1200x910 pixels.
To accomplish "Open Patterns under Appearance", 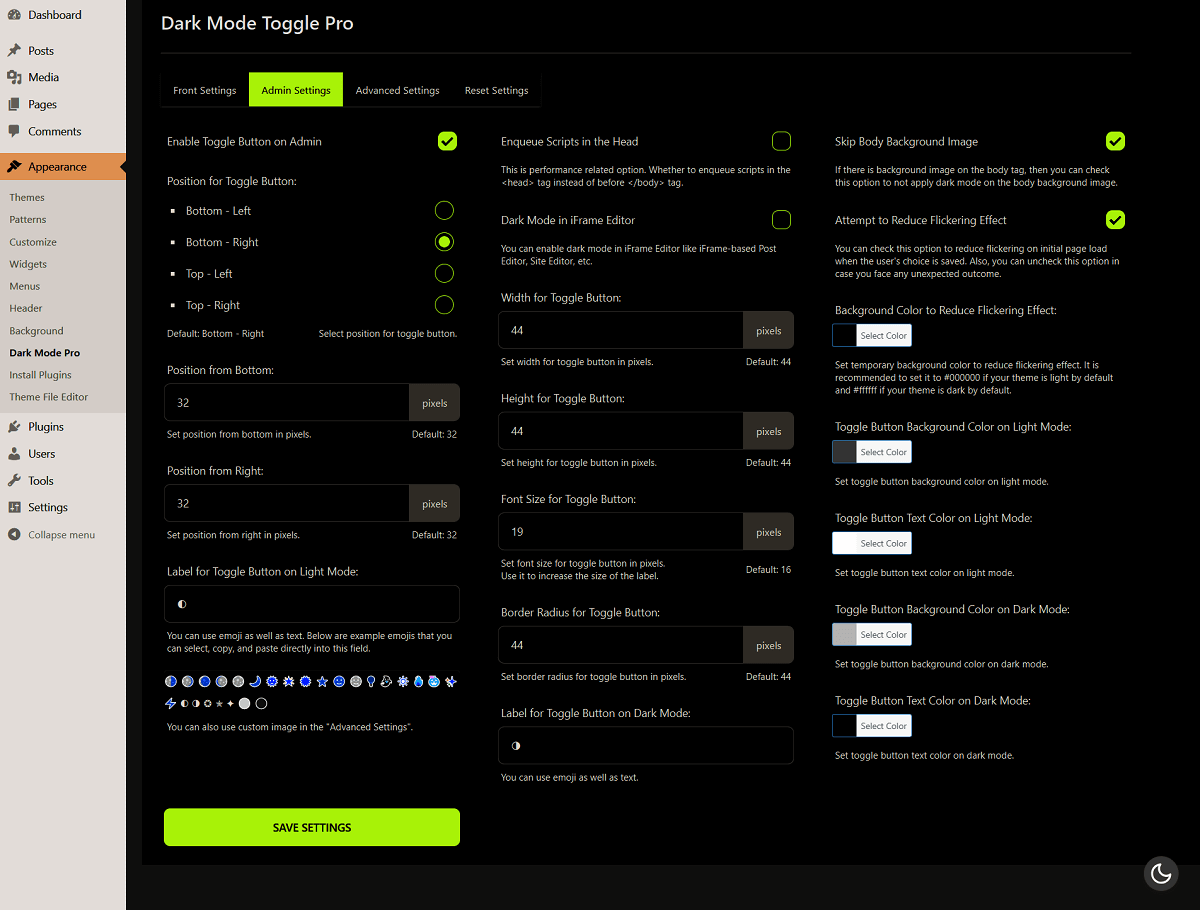I will pos(28,219).
